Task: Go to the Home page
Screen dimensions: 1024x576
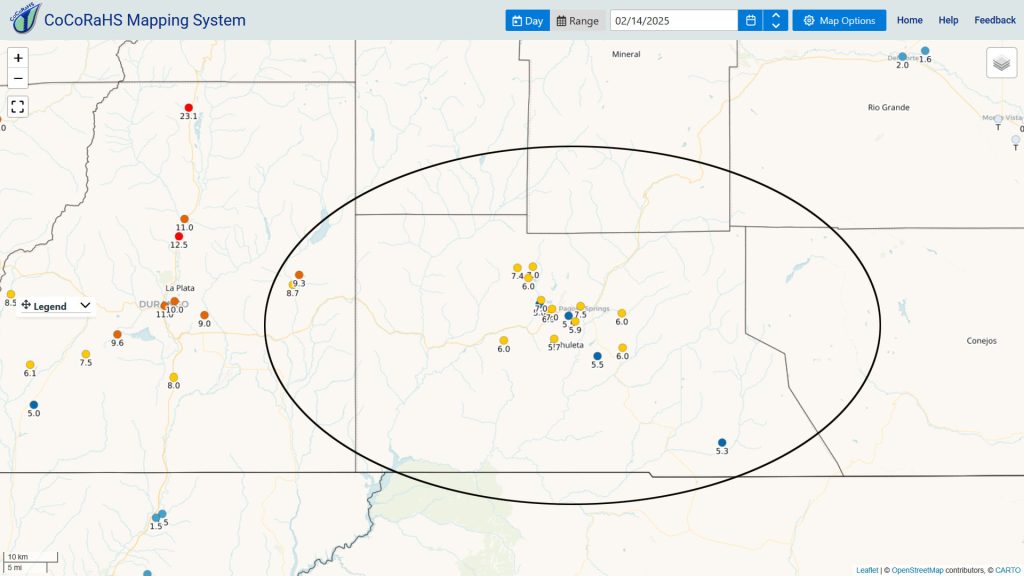Action: pos(909,20)
